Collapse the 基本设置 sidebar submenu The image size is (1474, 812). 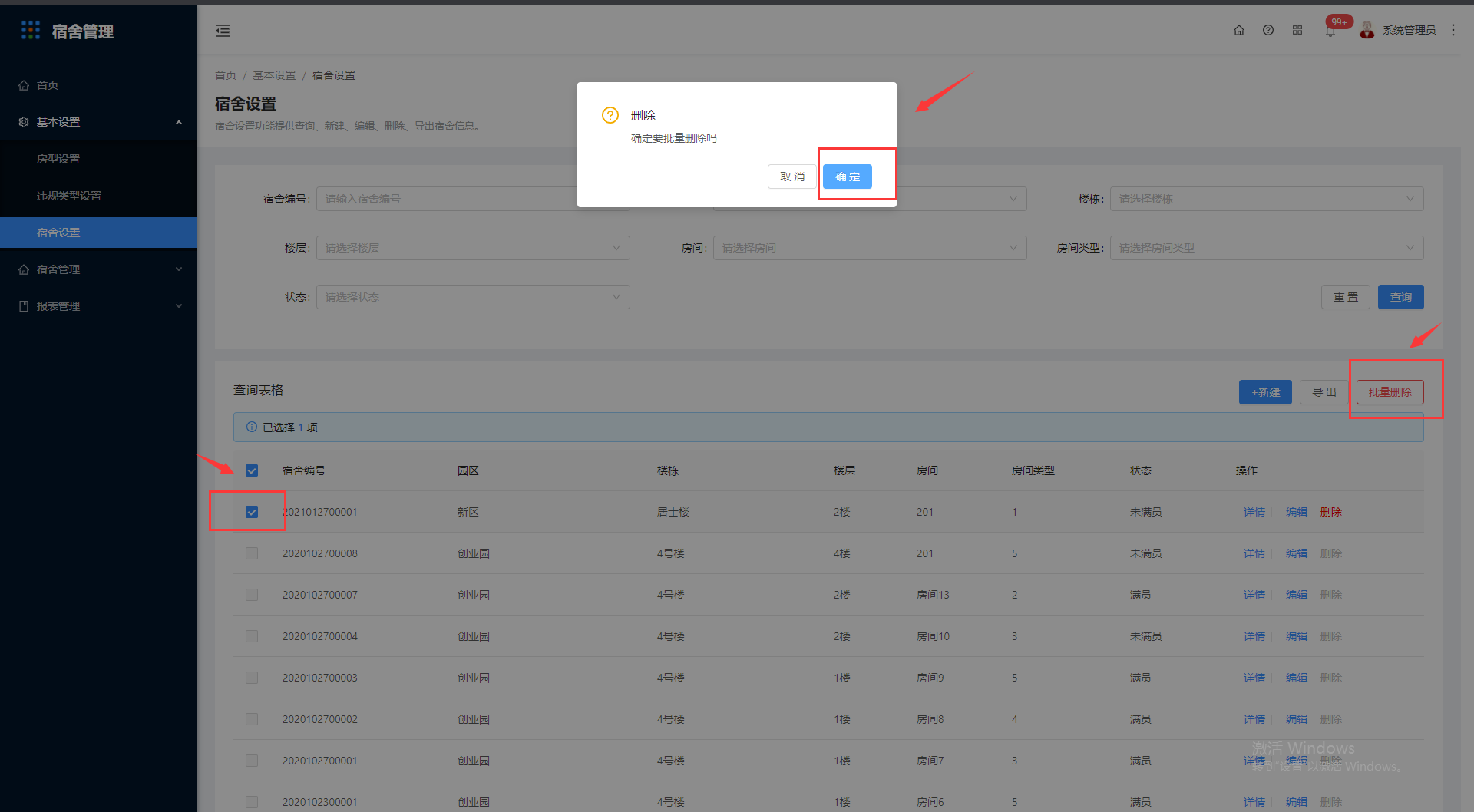[x=98, y=122]
